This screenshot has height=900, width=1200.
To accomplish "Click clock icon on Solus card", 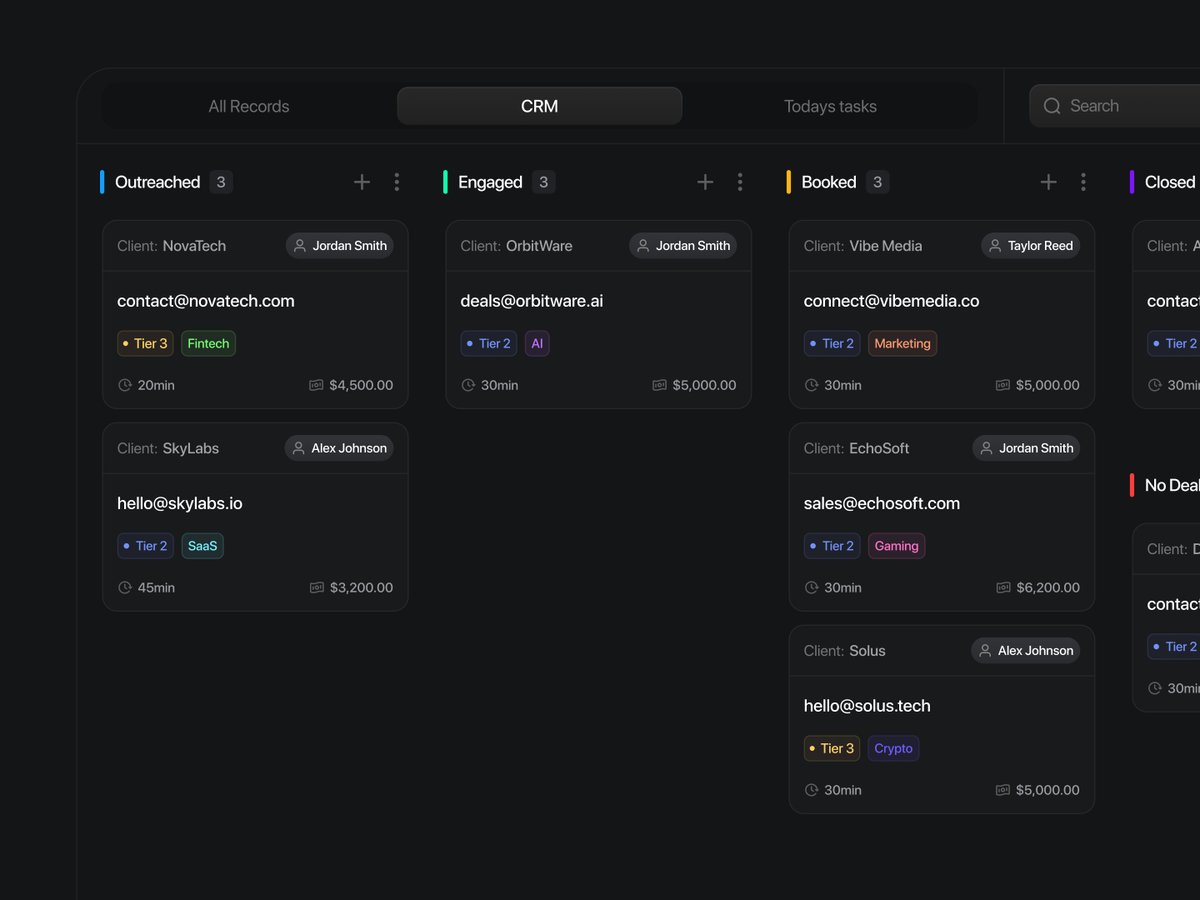I will [811, 790].
